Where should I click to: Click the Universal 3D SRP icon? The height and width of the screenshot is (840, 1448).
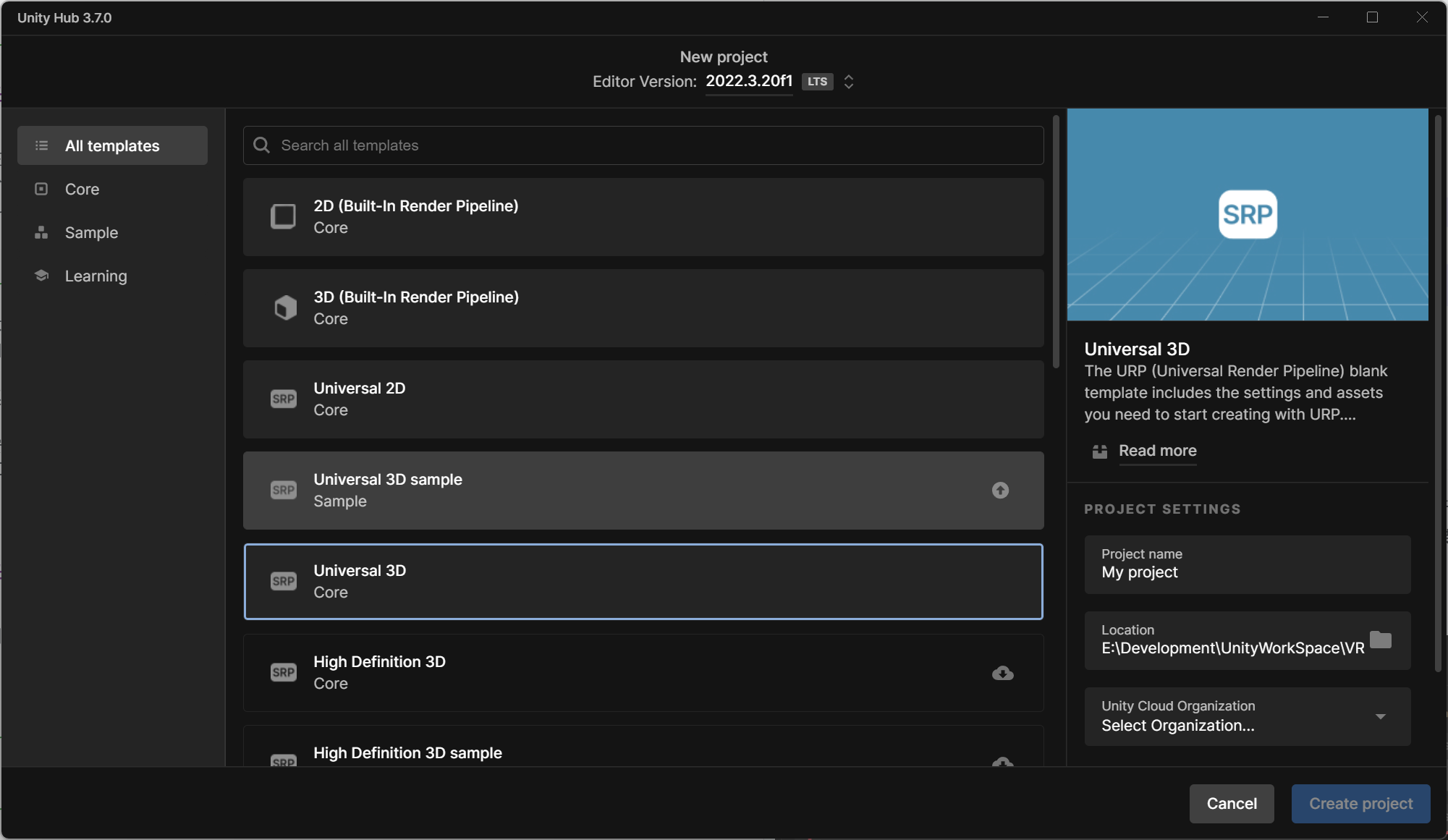coord(283,581)
